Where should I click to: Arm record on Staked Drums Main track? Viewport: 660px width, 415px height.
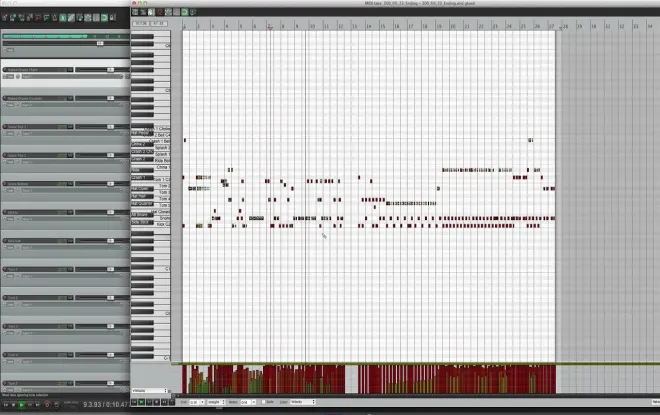coord(5,69)
